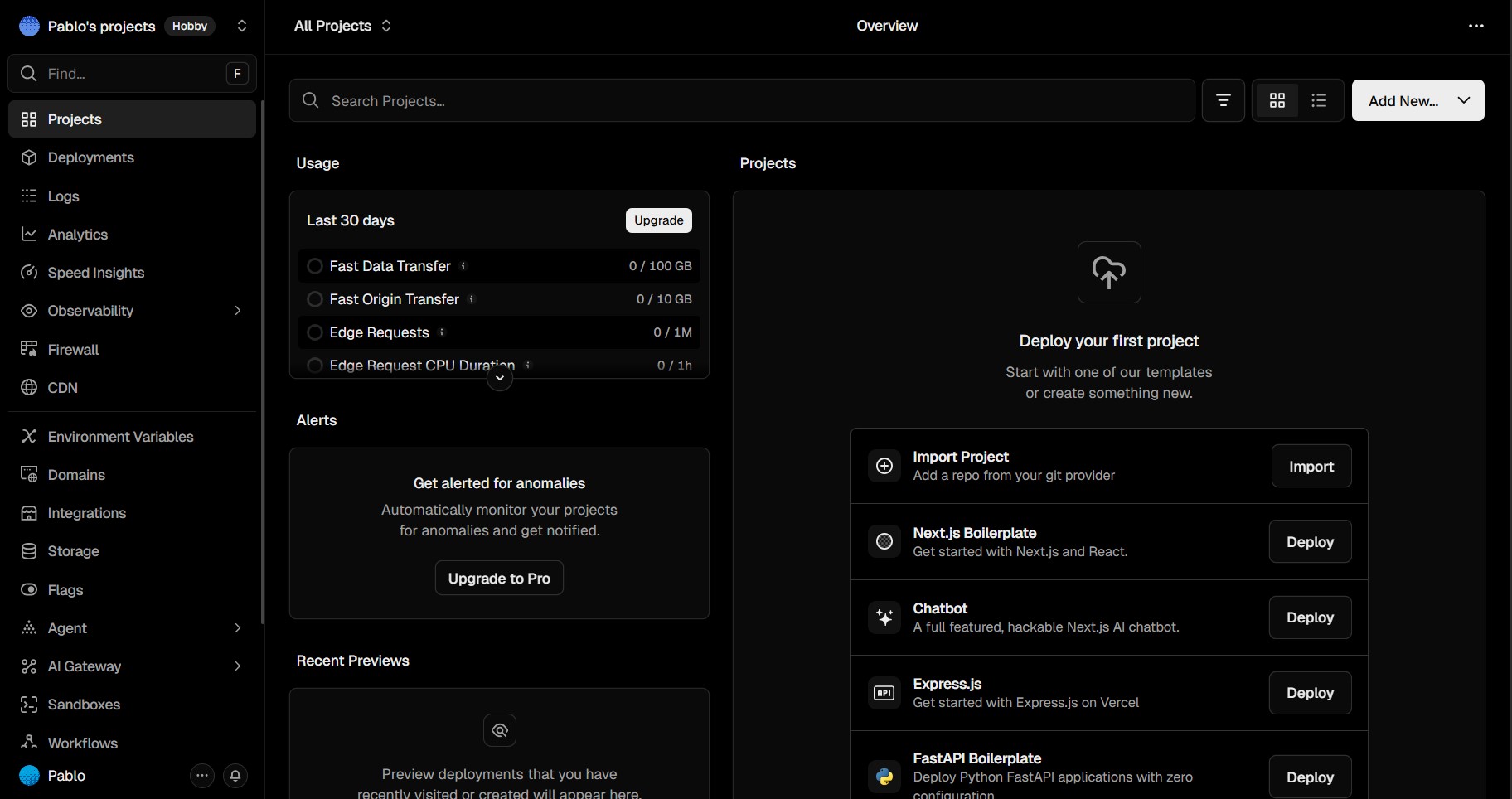
Task: Open Analytics in the sidebar
Action: (133, 235)
